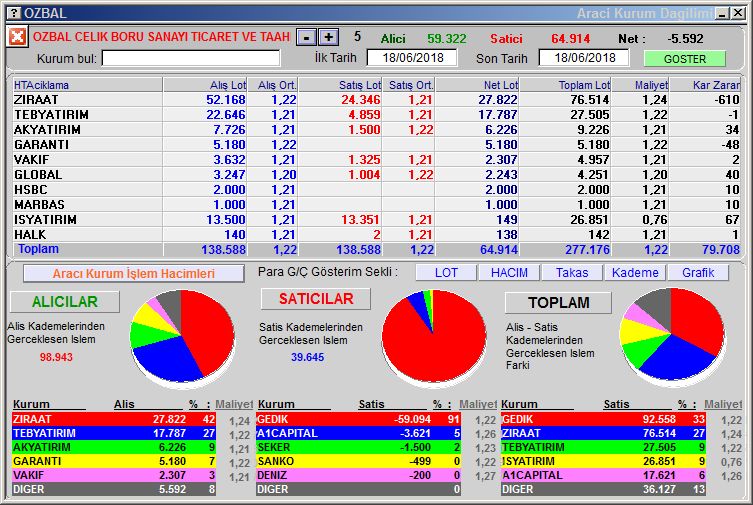Sort by Toplam Lot column header

pos(566,85)
